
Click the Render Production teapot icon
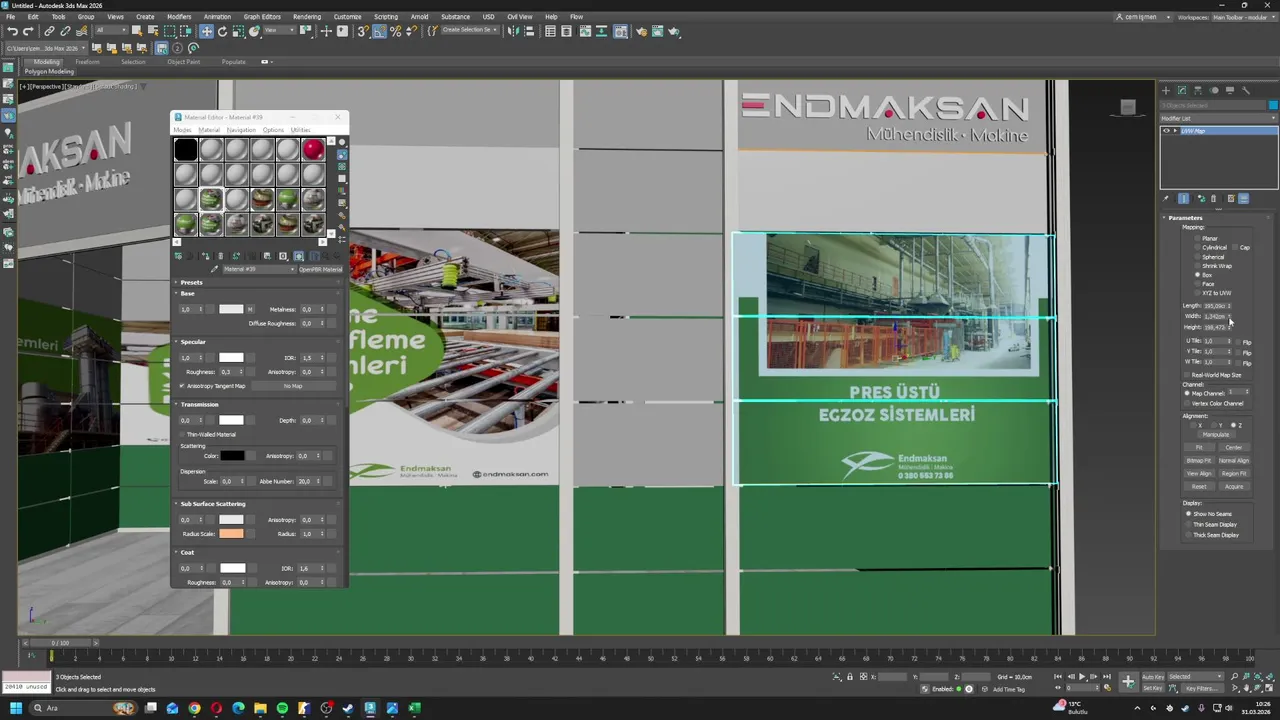[x=674, y=31]
